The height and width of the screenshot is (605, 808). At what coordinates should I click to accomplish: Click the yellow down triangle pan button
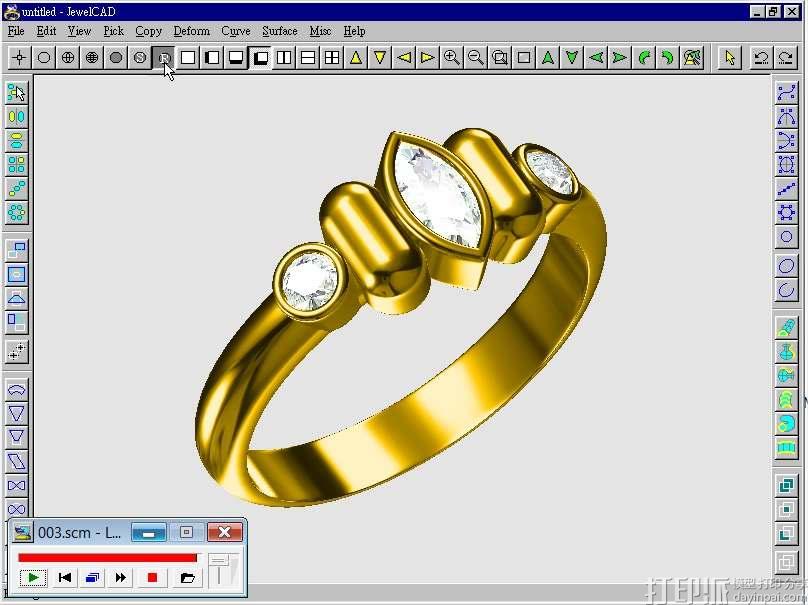click(380, 57)
